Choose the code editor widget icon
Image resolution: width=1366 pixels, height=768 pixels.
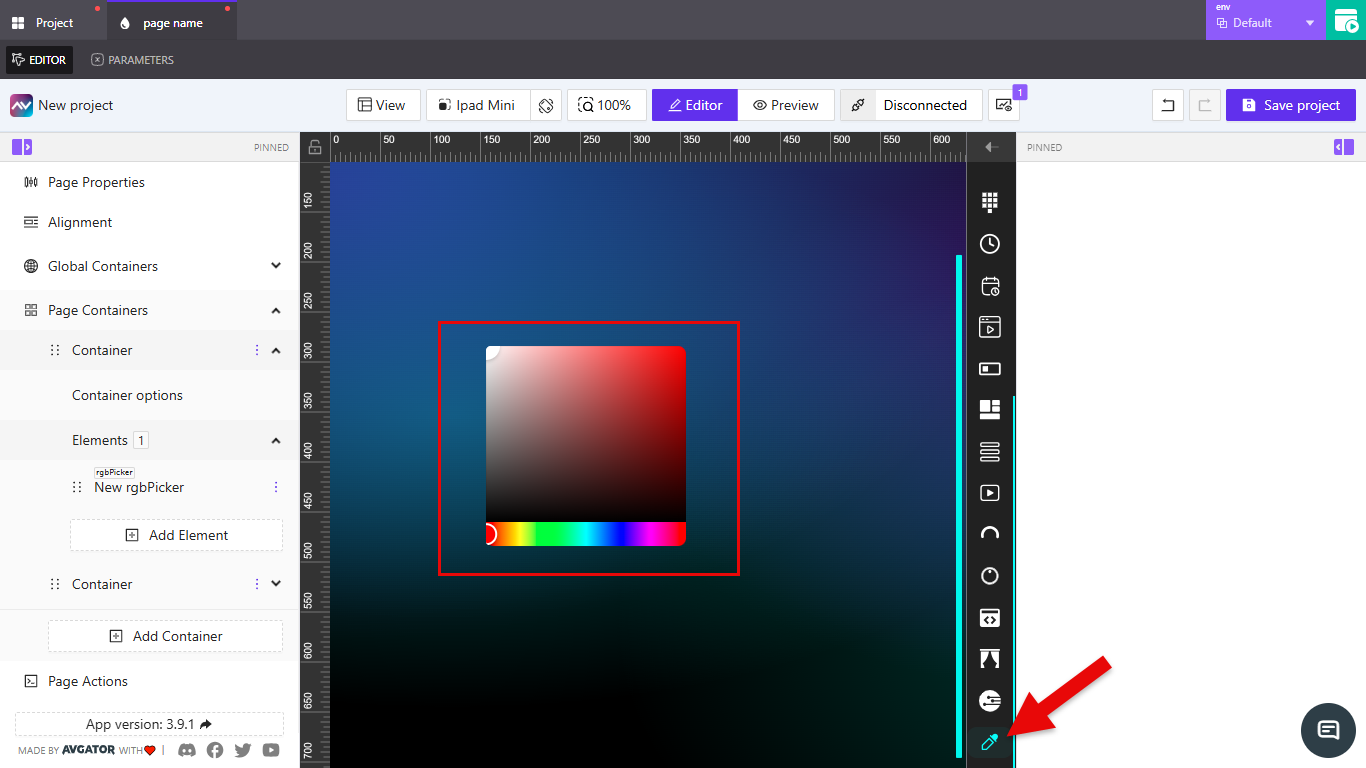coord(990,618)
